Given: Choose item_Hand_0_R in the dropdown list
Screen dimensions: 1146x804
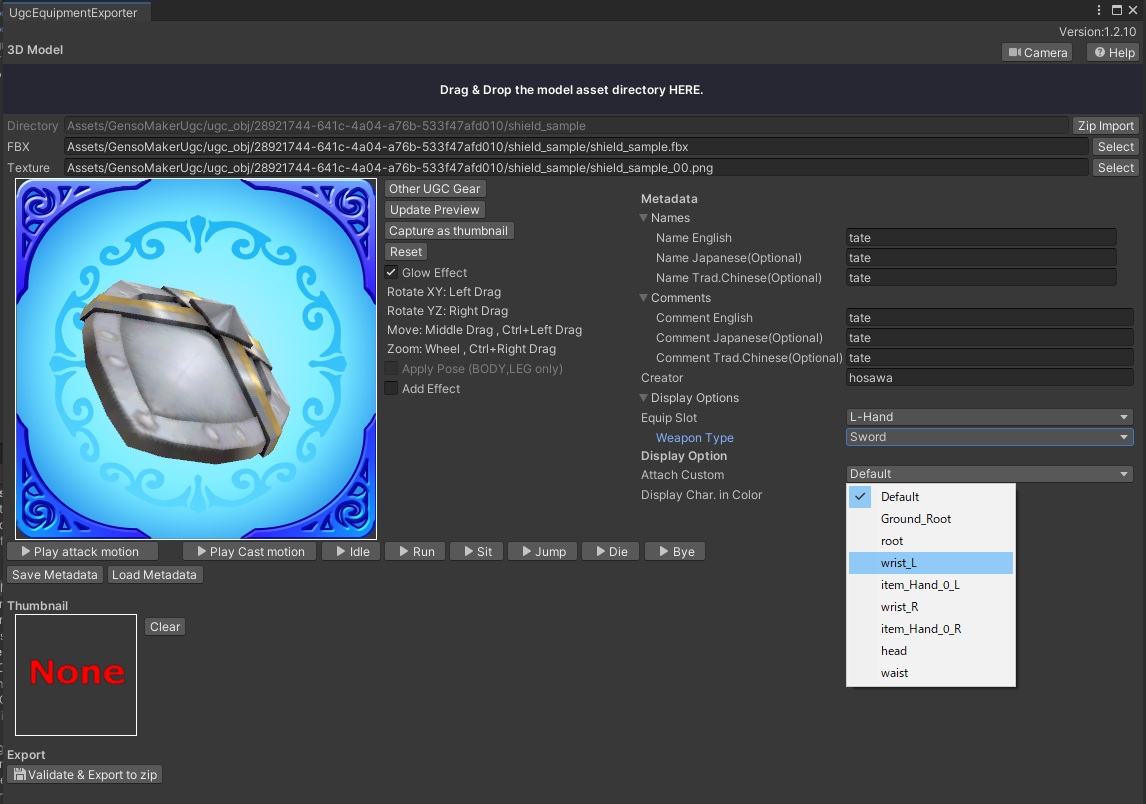Looking at the screenshot, I should point(930,629).
